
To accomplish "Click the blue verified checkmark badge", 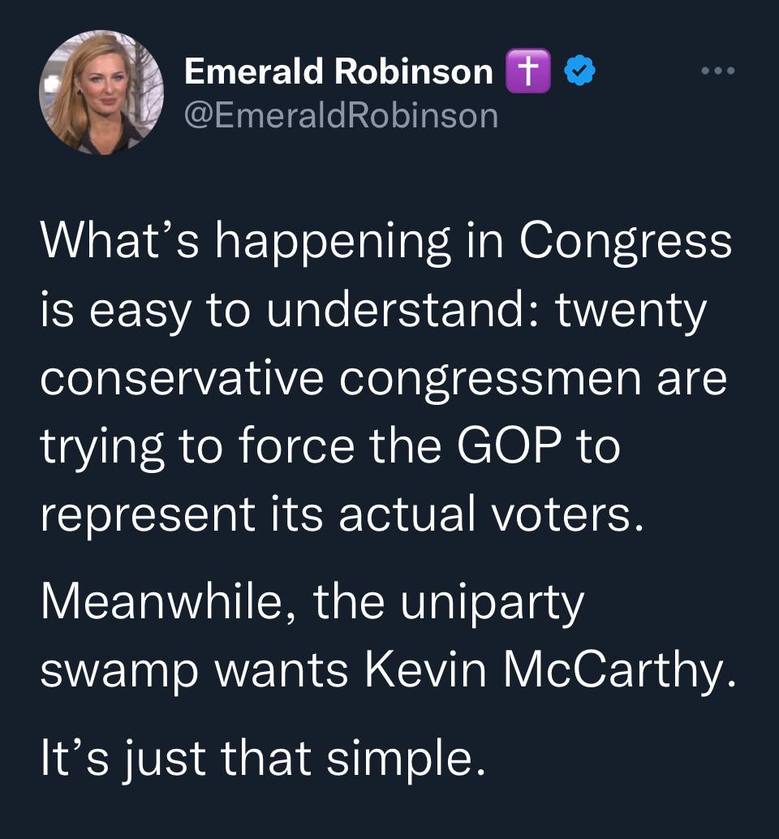I will click(581, 71).
